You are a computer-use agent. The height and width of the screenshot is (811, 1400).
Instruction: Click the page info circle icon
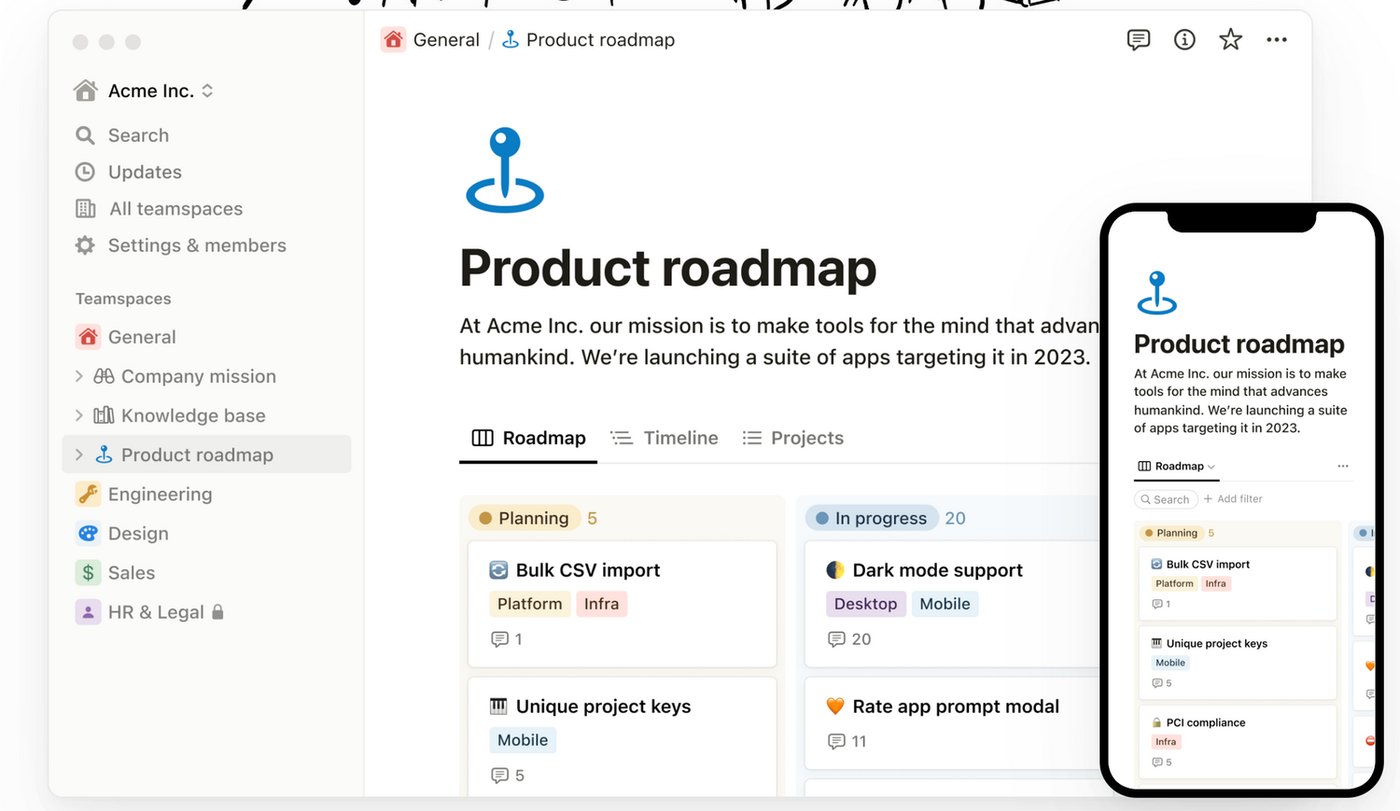pos(1184,40)
